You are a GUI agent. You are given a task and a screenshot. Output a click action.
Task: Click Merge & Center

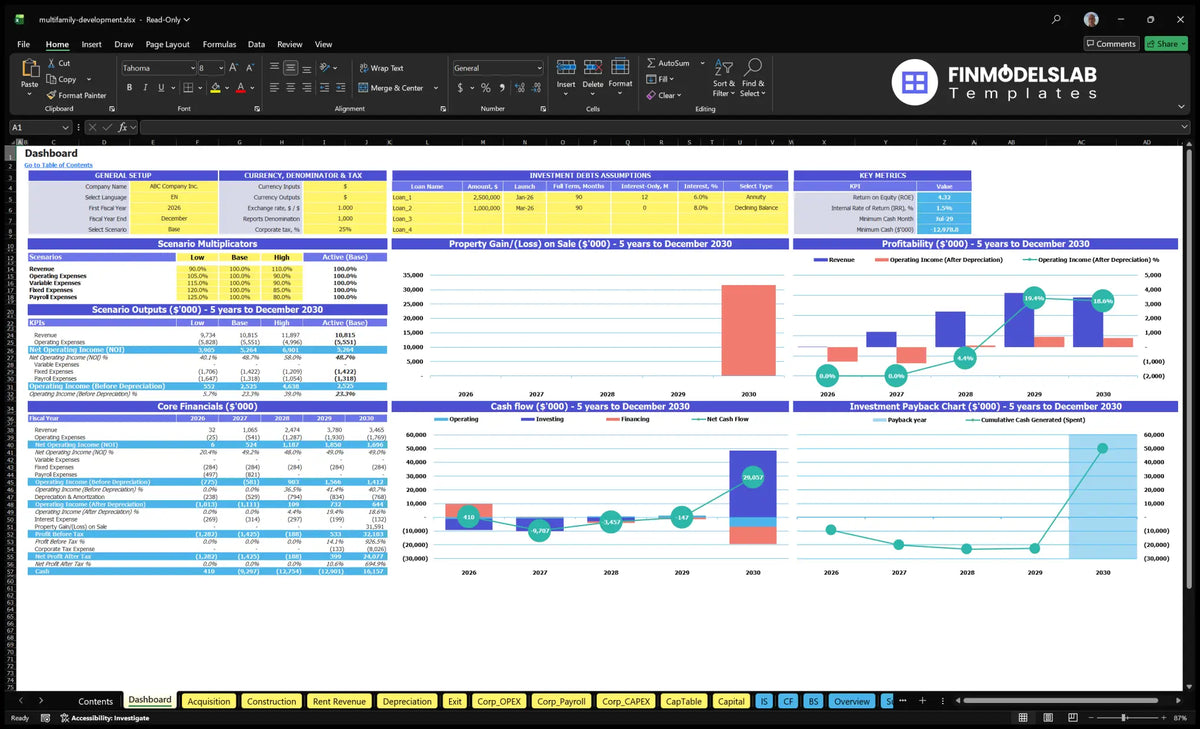point(391,88)
